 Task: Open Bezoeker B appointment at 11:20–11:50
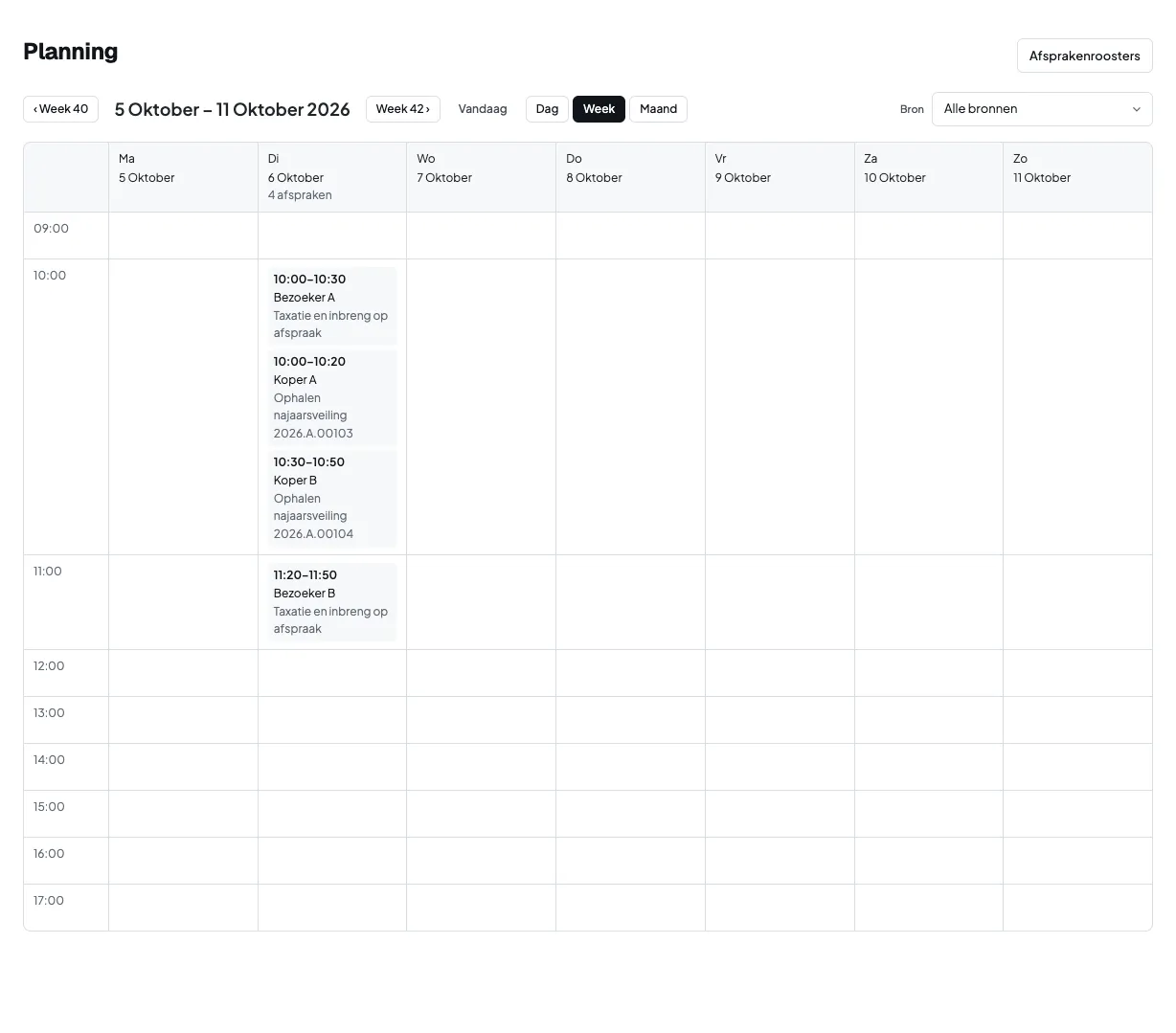[331, 601]
